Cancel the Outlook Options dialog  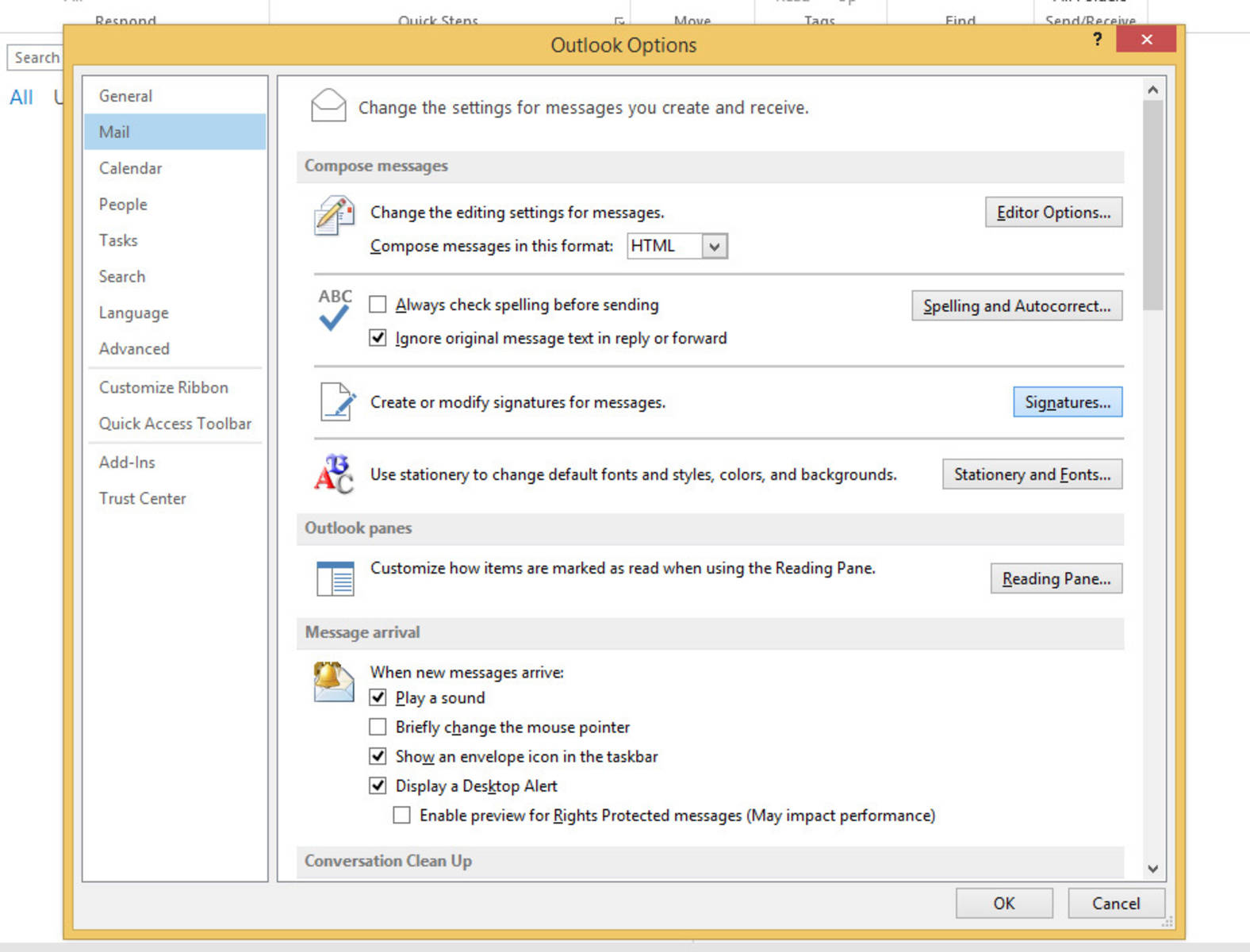tap(1116, 903)
